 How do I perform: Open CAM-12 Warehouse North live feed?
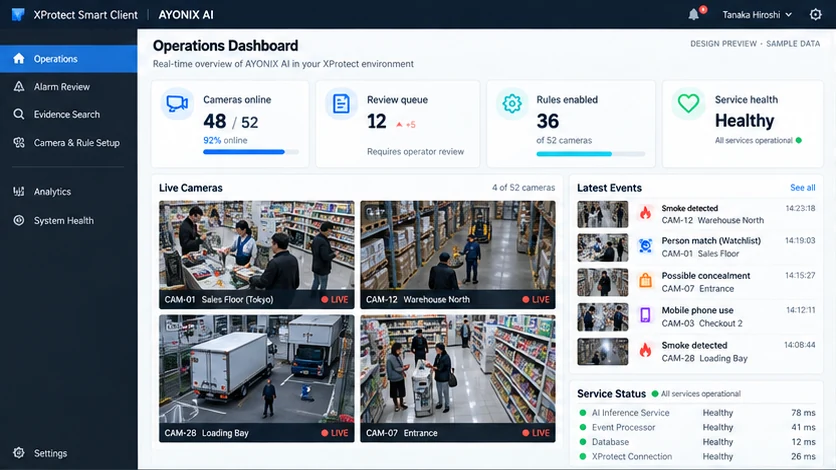pos(457,255)
